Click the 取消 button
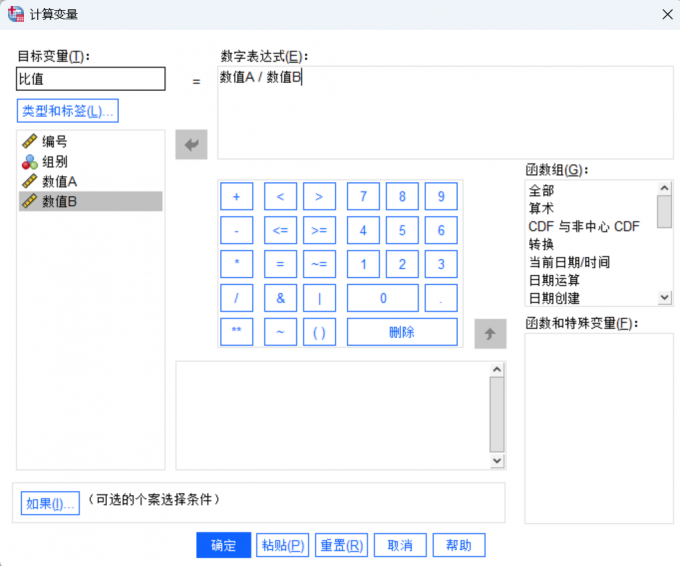The image size is (680, 566). coord(400,545)
